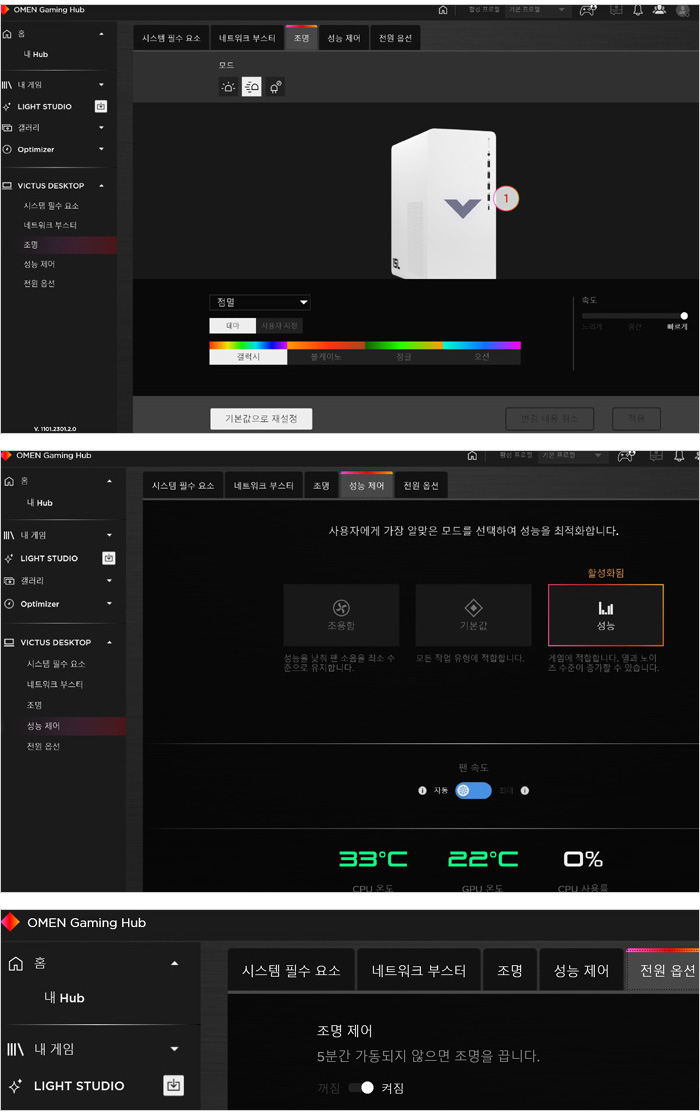This screenshot has width=700, height=1114.
Task: Click LIGHT STUDIO download icon in middle screenshot sidebar
Action: 109,558
